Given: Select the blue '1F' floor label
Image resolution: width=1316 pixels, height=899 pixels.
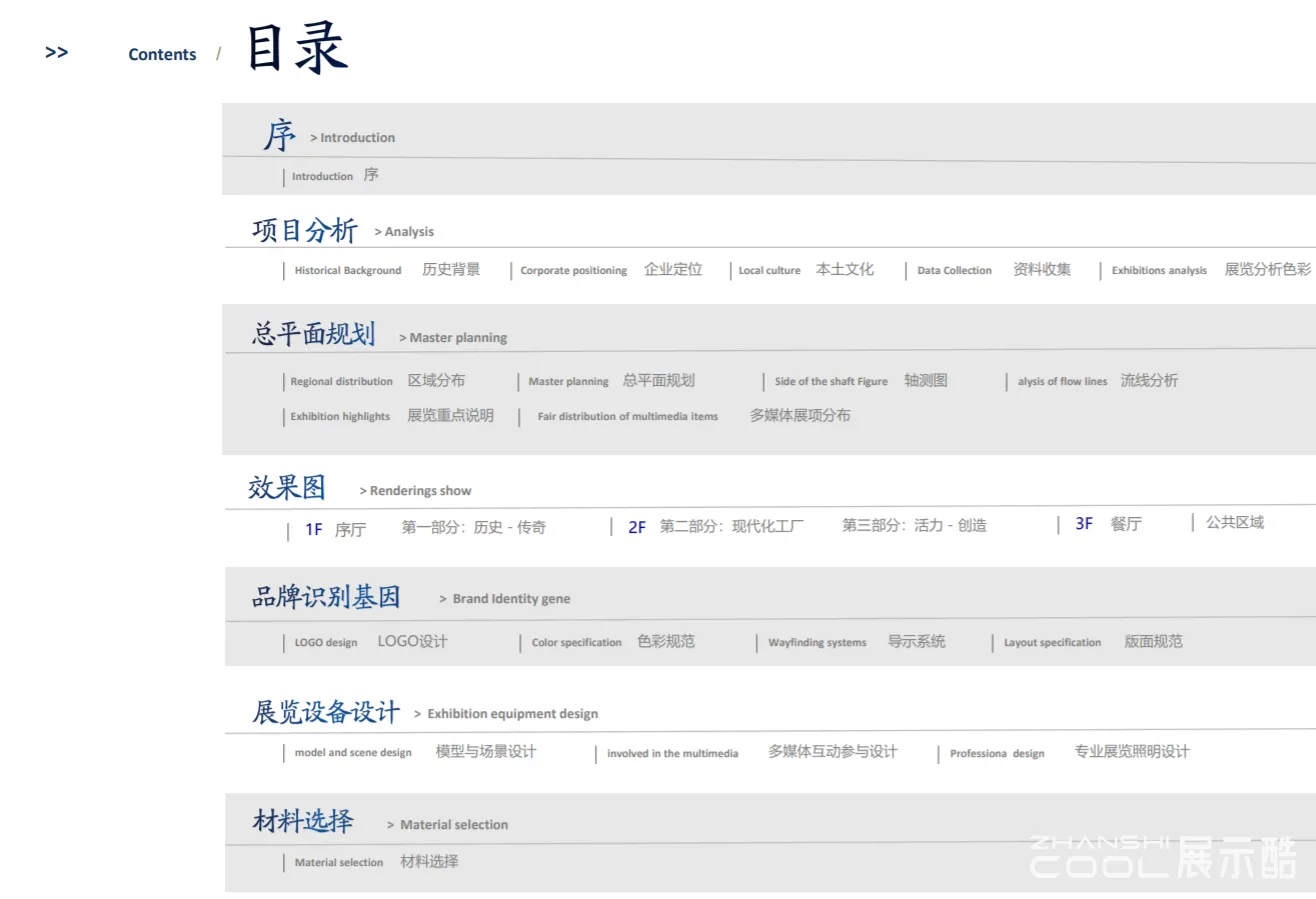Looking at the screenshot, I should coord(314,529).
